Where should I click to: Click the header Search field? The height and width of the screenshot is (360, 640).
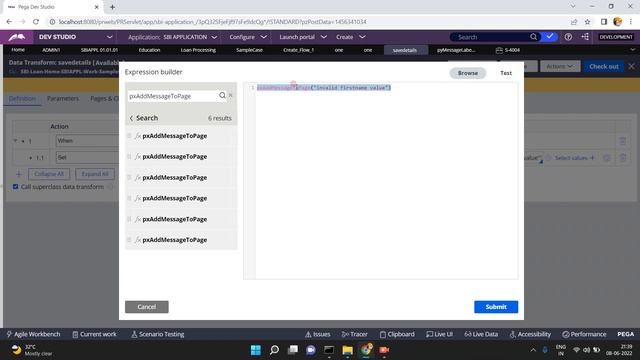pos(490,37)
